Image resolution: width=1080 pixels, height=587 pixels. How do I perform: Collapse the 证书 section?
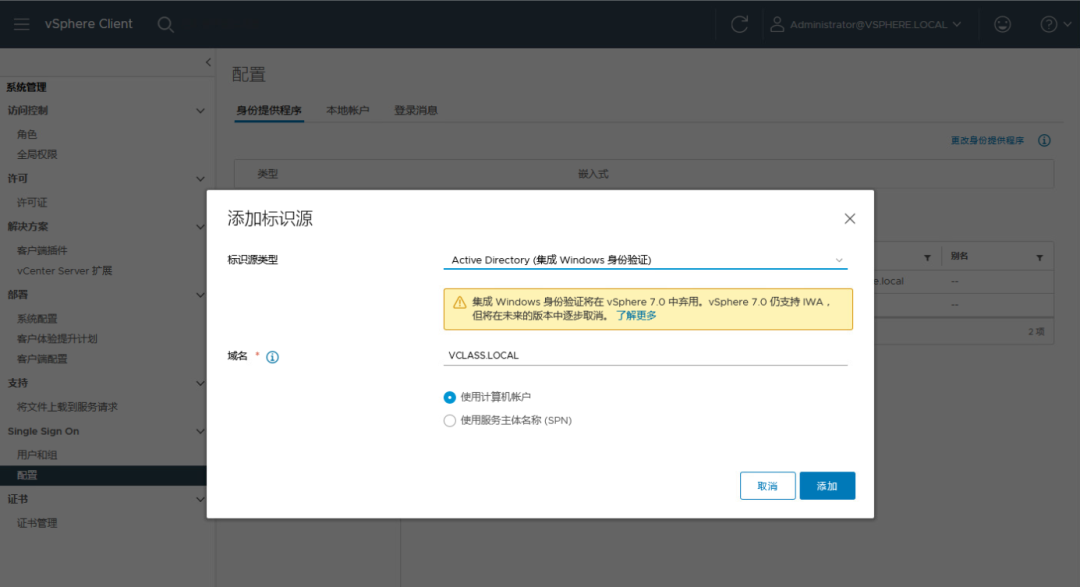point(200,500)
